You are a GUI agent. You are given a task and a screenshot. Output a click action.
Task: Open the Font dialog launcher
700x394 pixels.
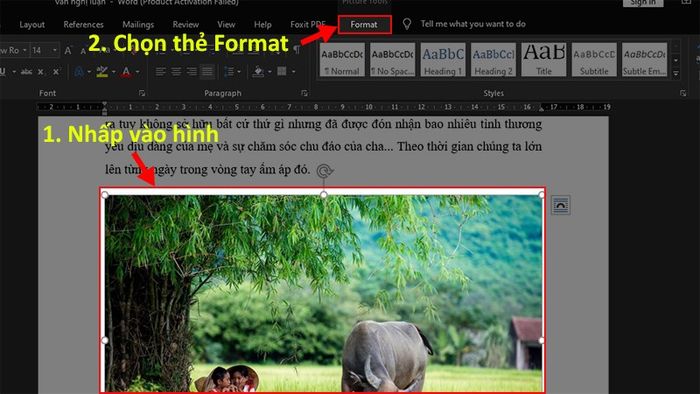[x=142, y=93]
